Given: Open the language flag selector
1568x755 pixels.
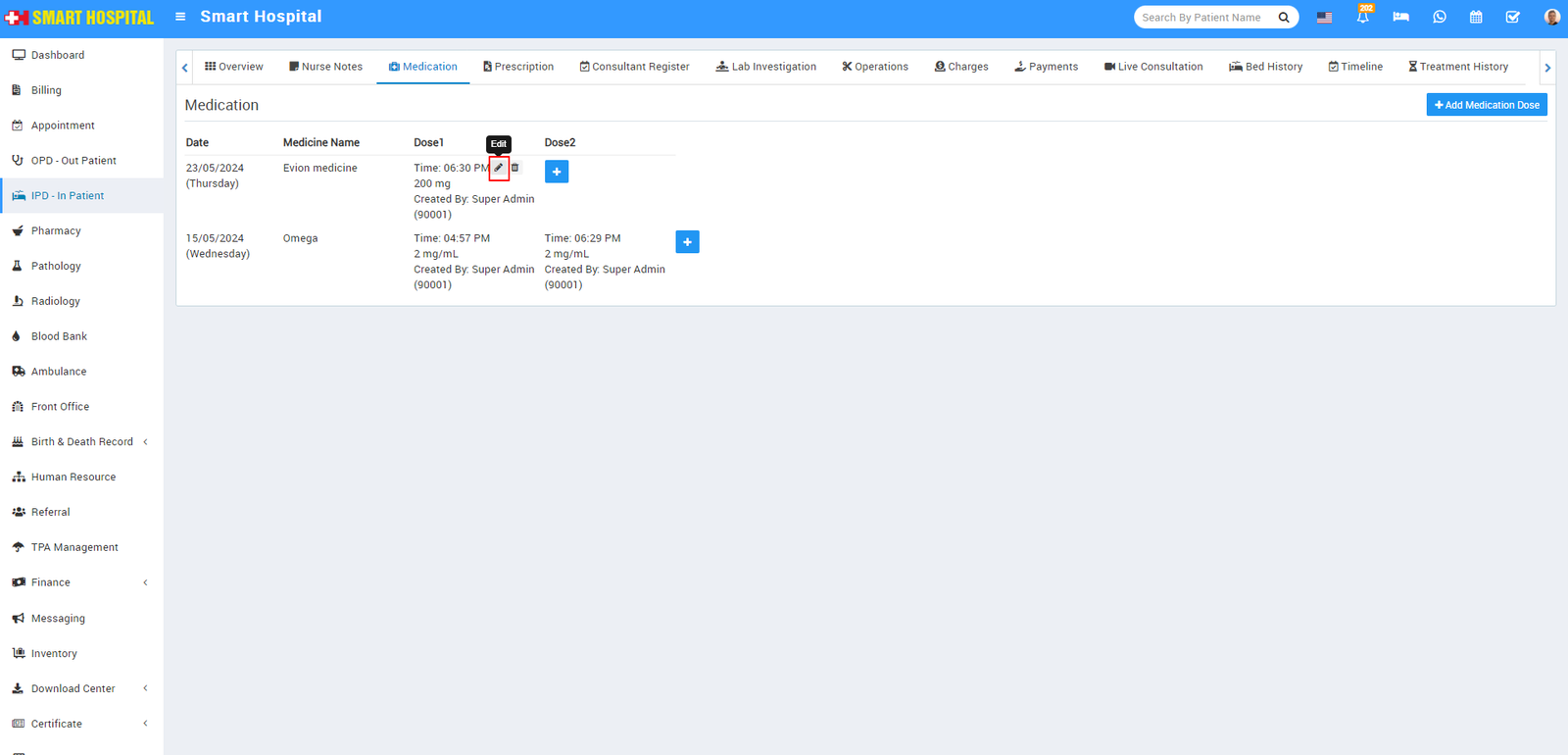Looking at the screenshot, I should point(1324,17).
